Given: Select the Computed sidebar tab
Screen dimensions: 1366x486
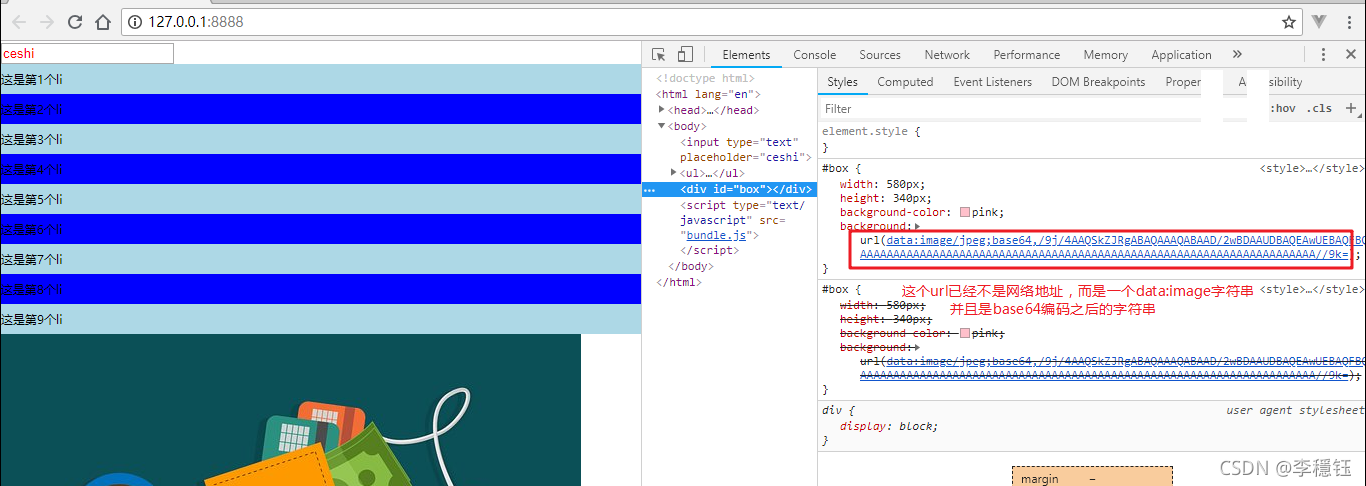Looking at the screenshot, I should (905, 82).
